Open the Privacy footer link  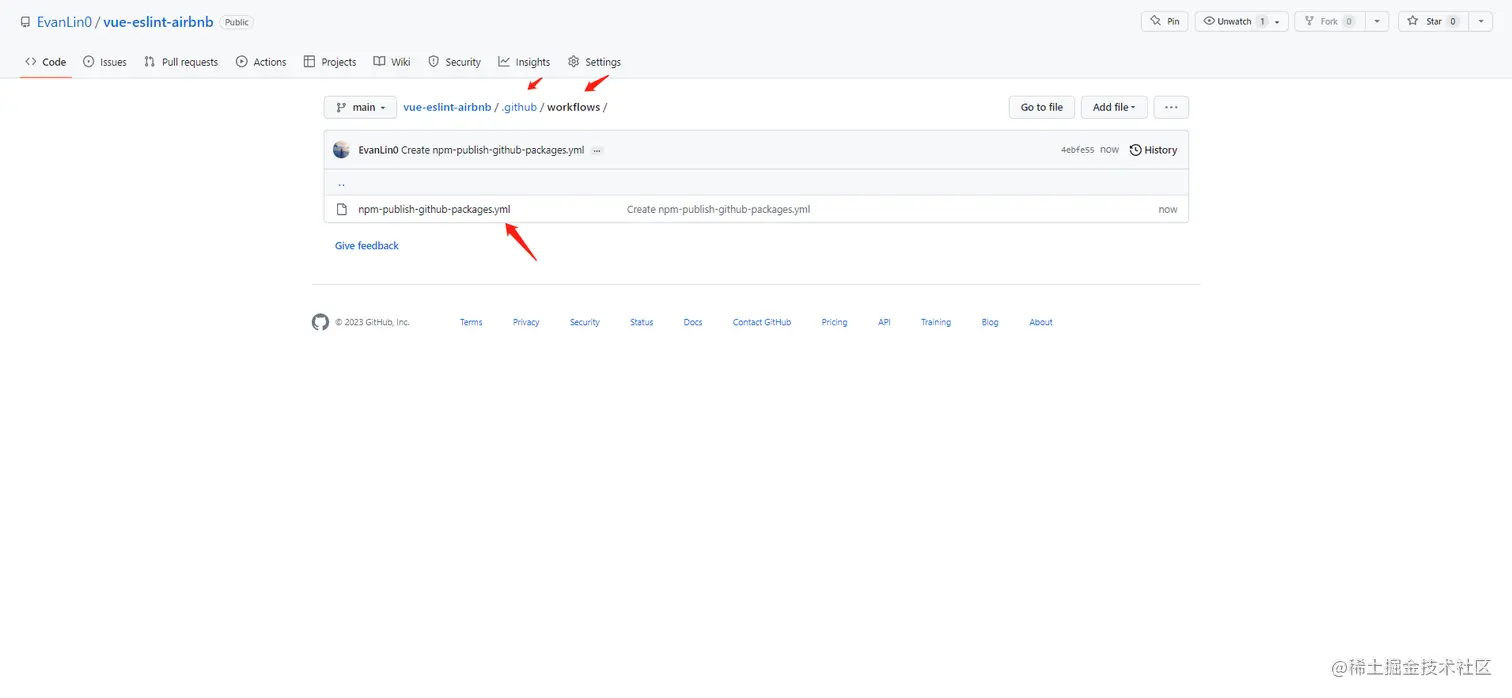[526, 322]
